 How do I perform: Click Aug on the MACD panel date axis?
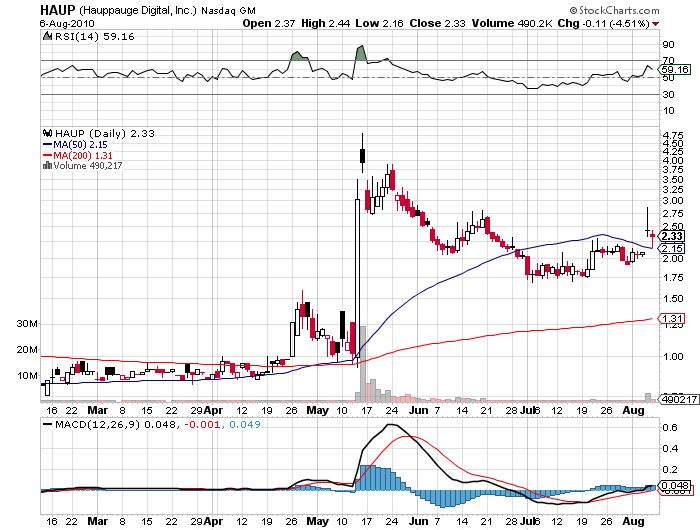pos(633,521)
